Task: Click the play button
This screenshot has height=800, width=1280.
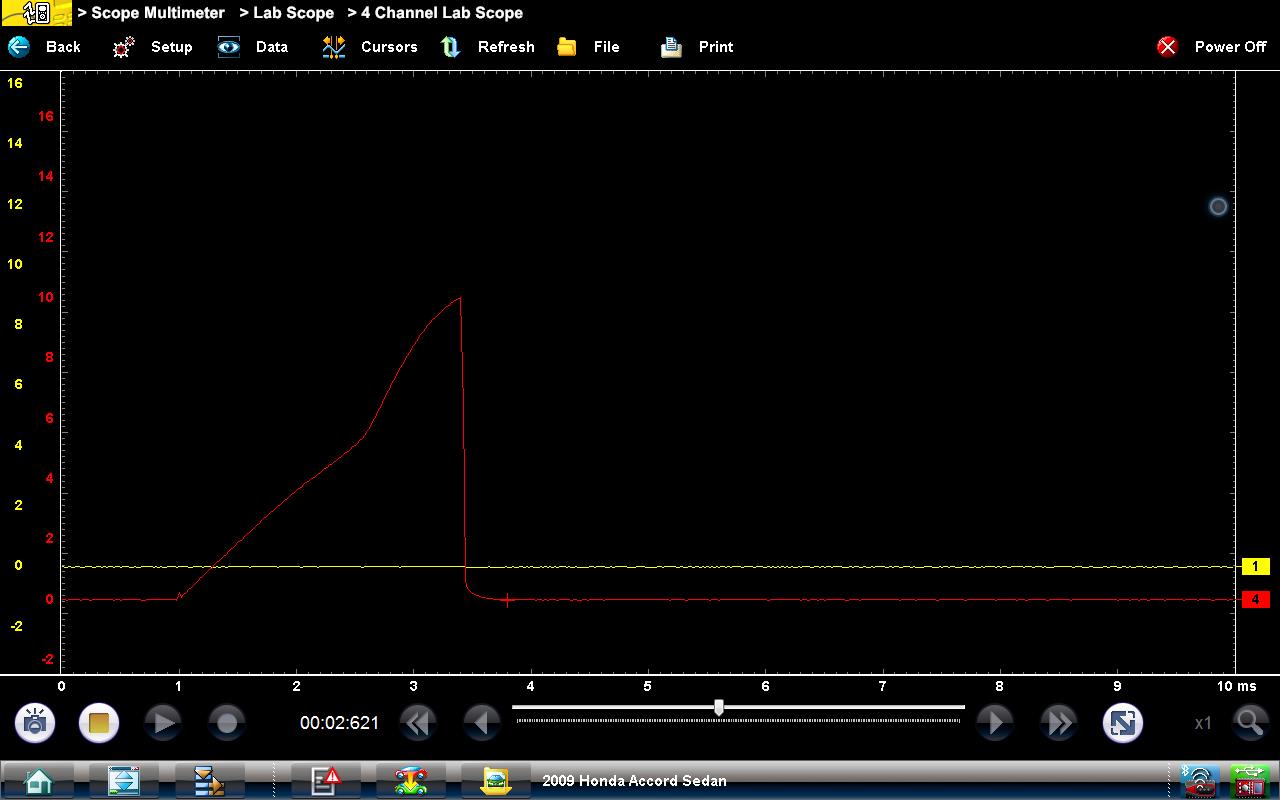Action: tap(163, 723)
